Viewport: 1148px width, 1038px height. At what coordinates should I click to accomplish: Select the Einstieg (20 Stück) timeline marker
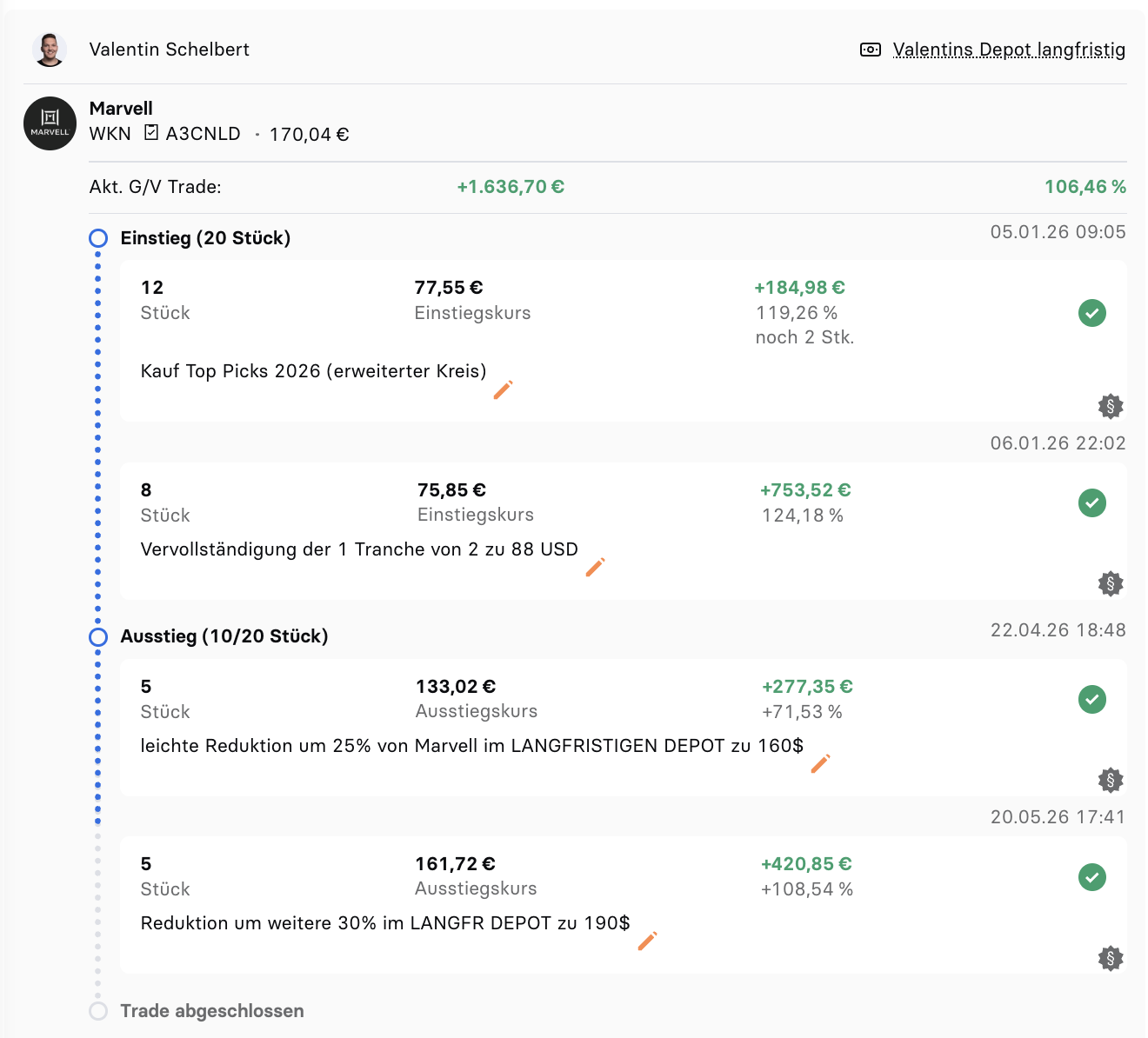click(x=98, y=238)
